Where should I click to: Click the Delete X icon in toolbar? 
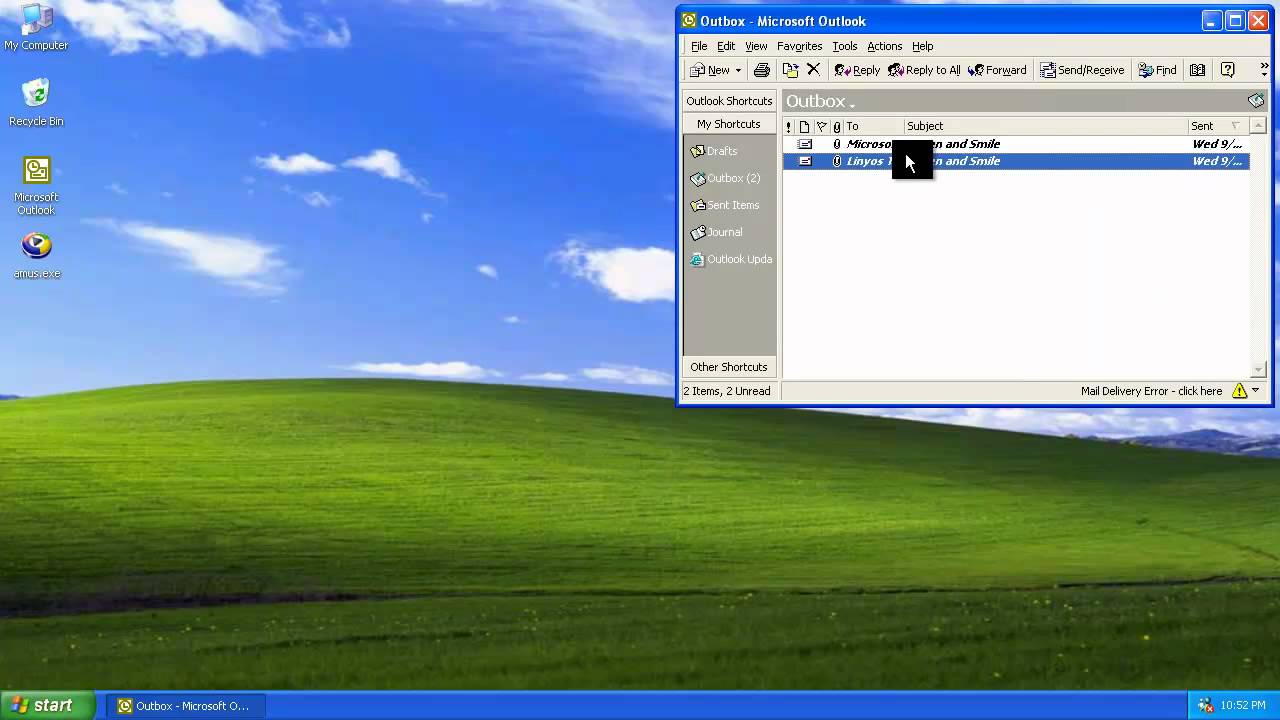pyautogui.click(x=813, y=70)
